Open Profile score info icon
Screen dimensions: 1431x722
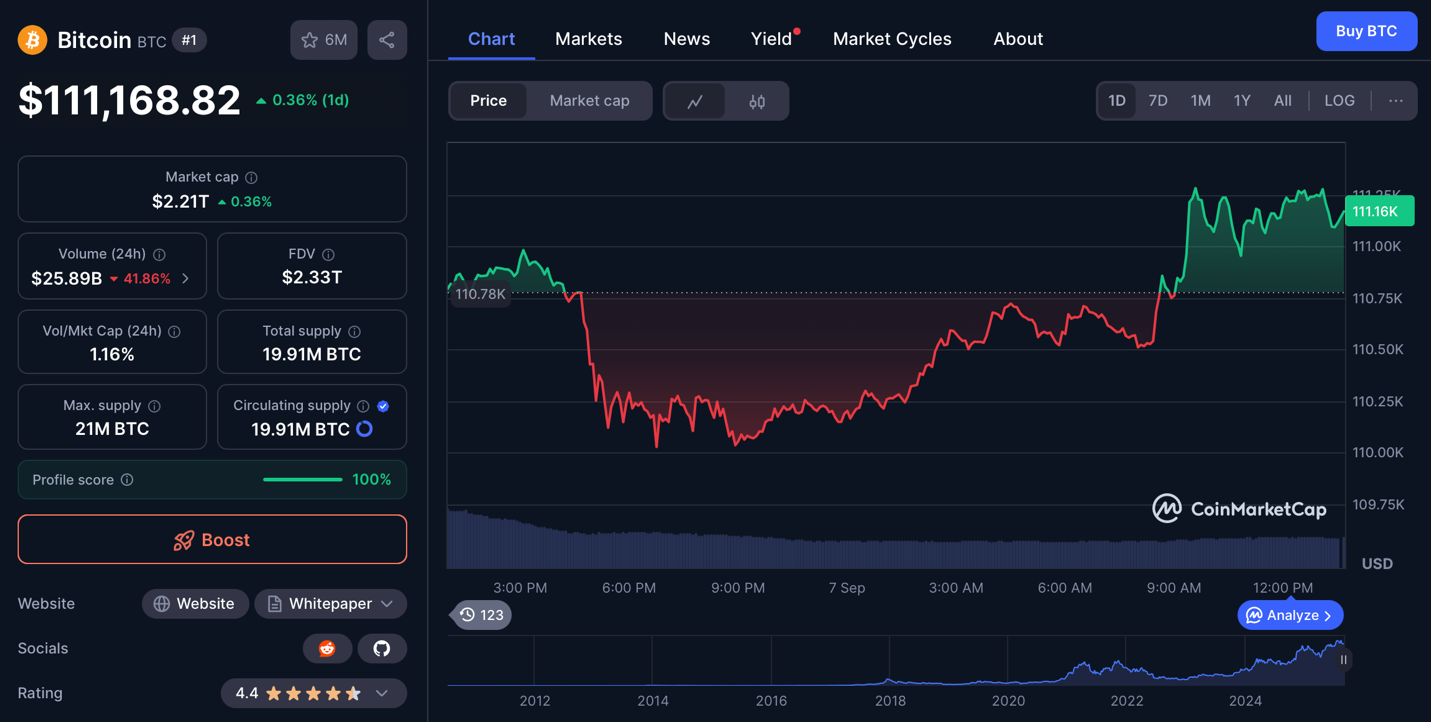127,480
